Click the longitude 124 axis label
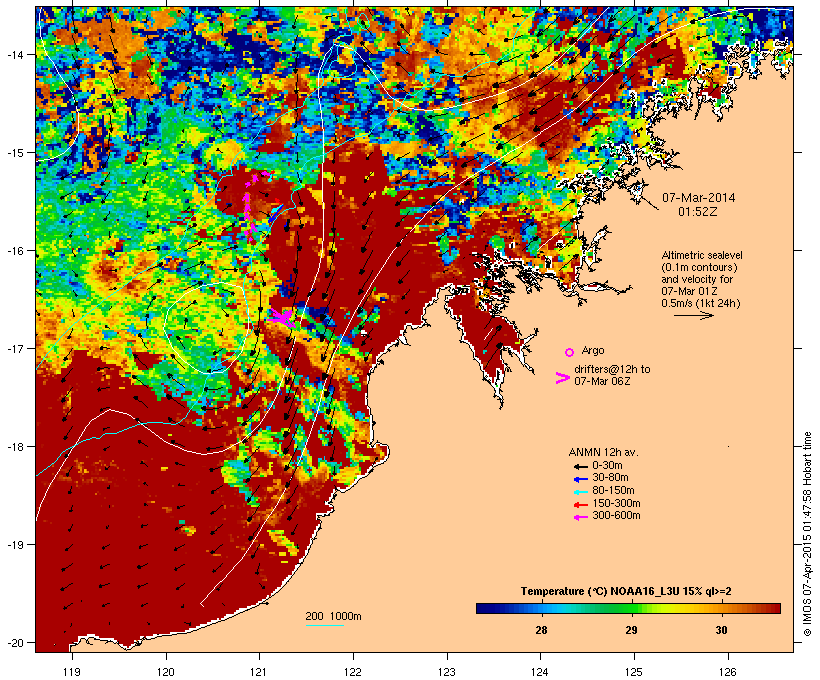820x680 pixels. 540,672
